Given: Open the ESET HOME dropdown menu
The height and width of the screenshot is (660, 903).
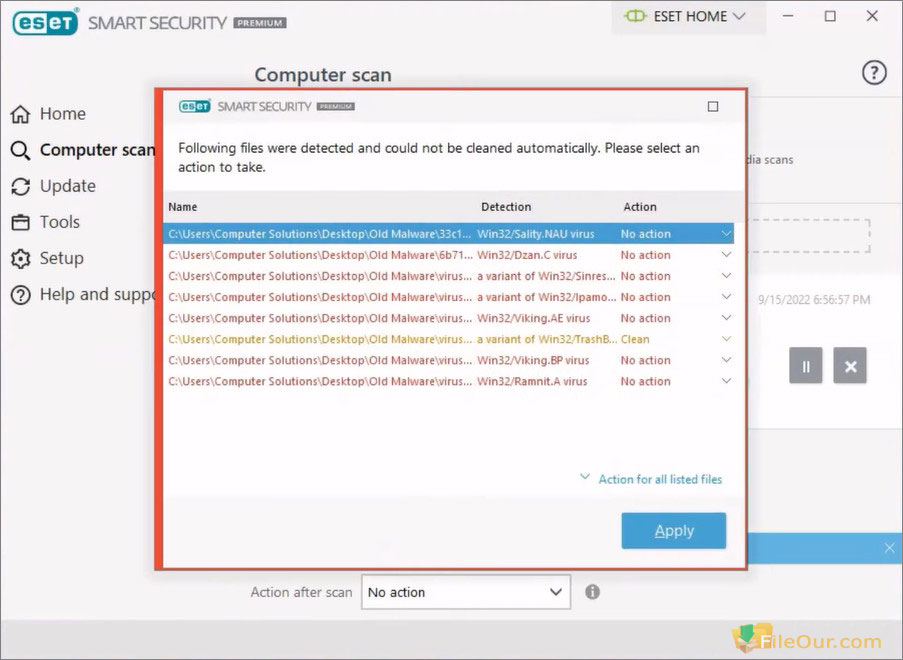Looking at the screenshot, I should (x=688, y=17).
